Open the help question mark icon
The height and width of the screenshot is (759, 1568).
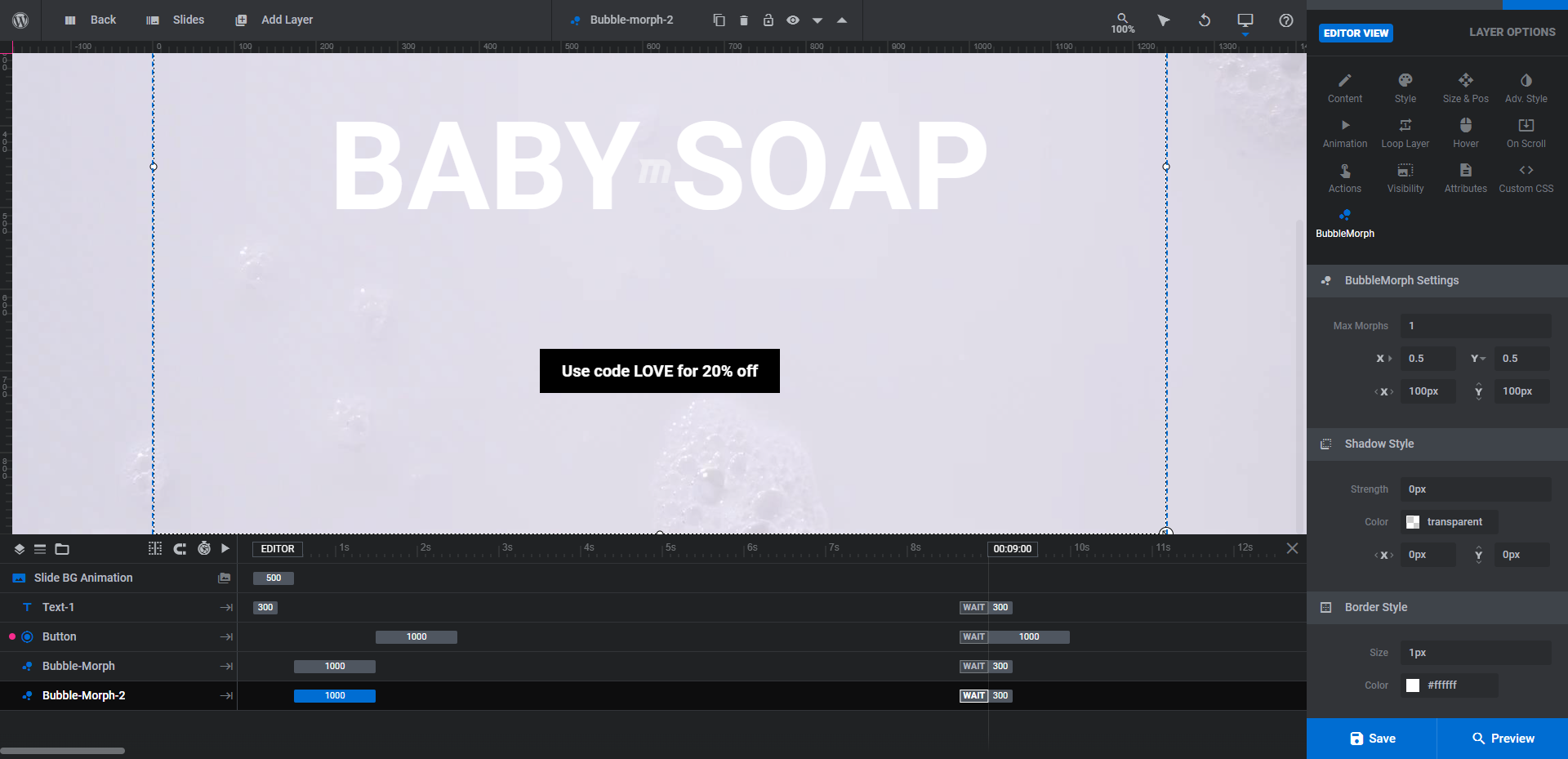pos(1285,20)
